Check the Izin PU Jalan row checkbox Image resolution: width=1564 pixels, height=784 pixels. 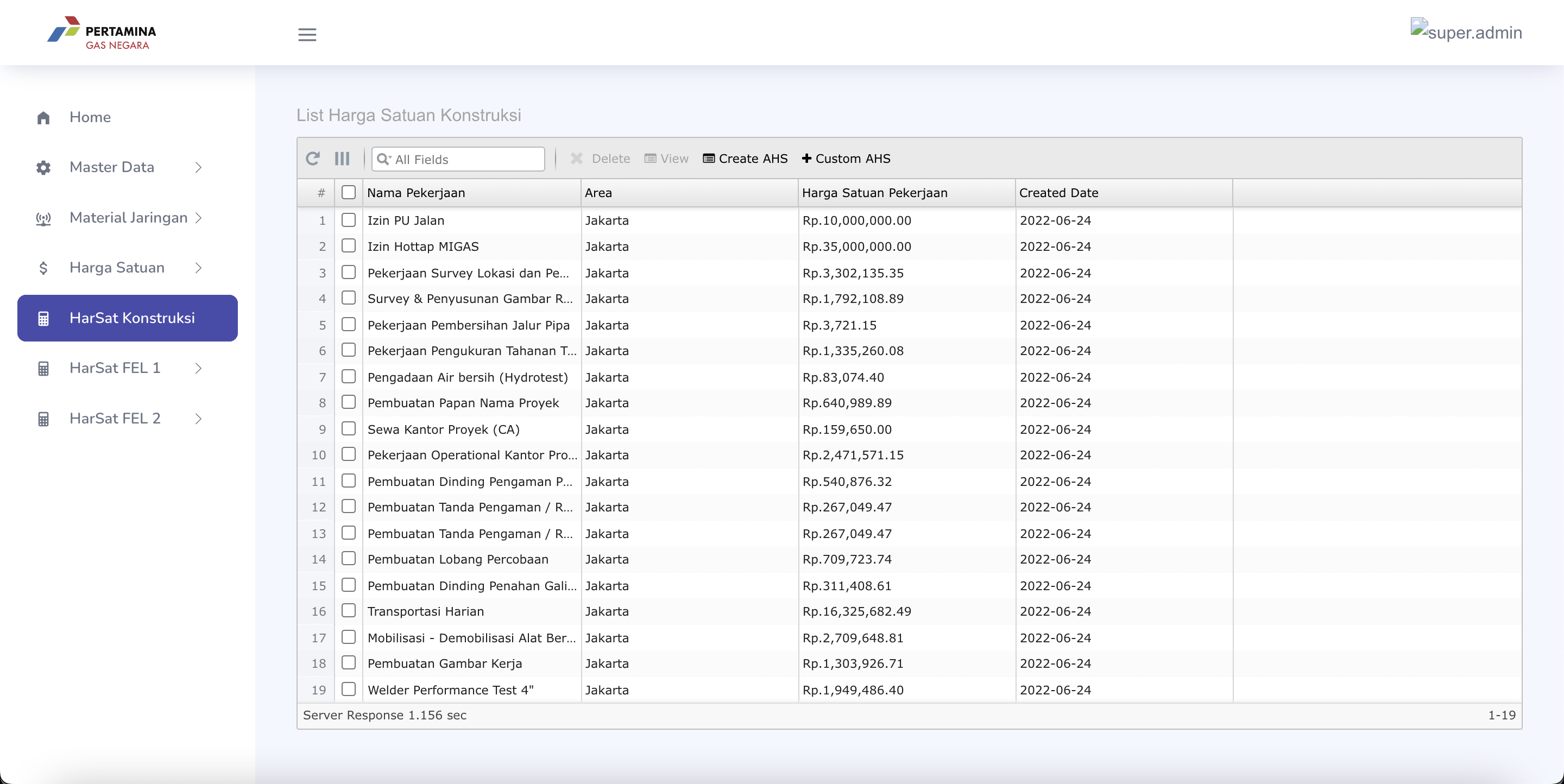pyautogui.click(x=349, y=220)
